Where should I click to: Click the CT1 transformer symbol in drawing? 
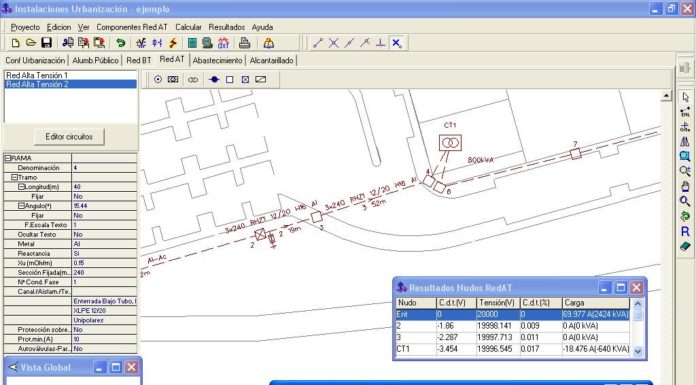point(450,143)
